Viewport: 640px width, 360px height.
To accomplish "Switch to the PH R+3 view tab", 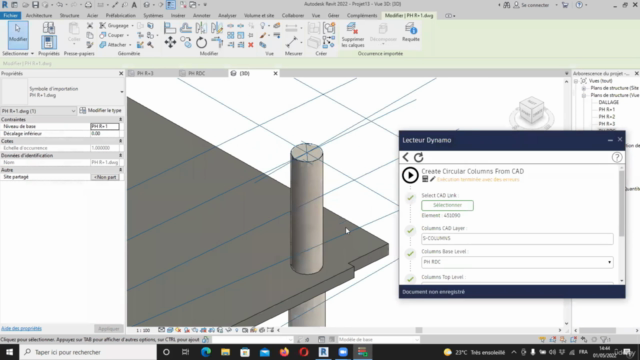I will 145,73.
